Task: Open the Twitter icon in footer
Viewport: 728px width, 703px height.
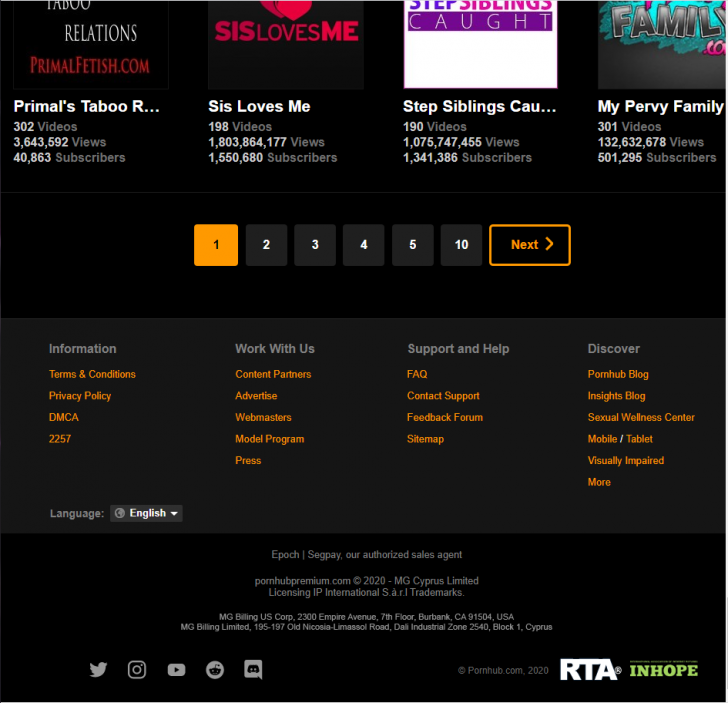Action: coord(98,670)
